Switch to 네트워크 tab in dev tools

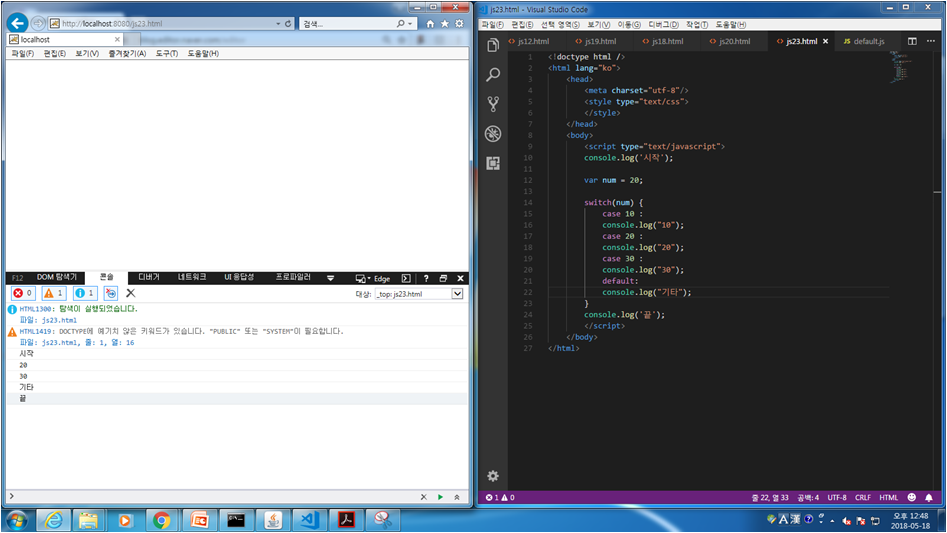point(192,277)
